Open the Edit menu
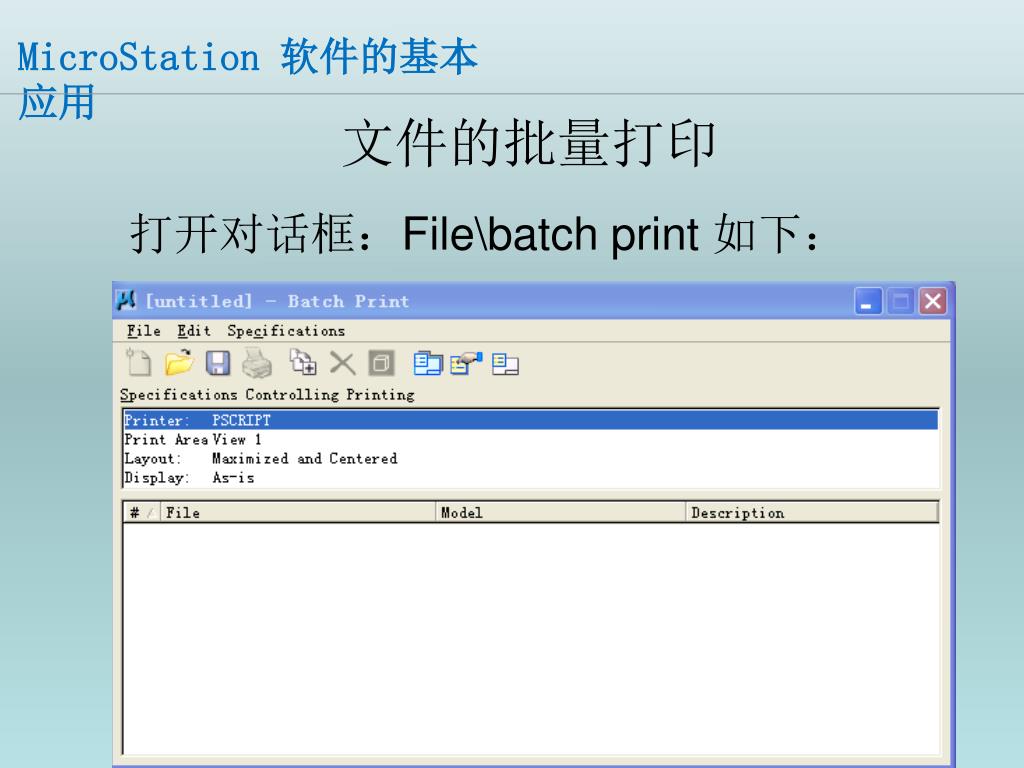 click(x=194, y=331)
